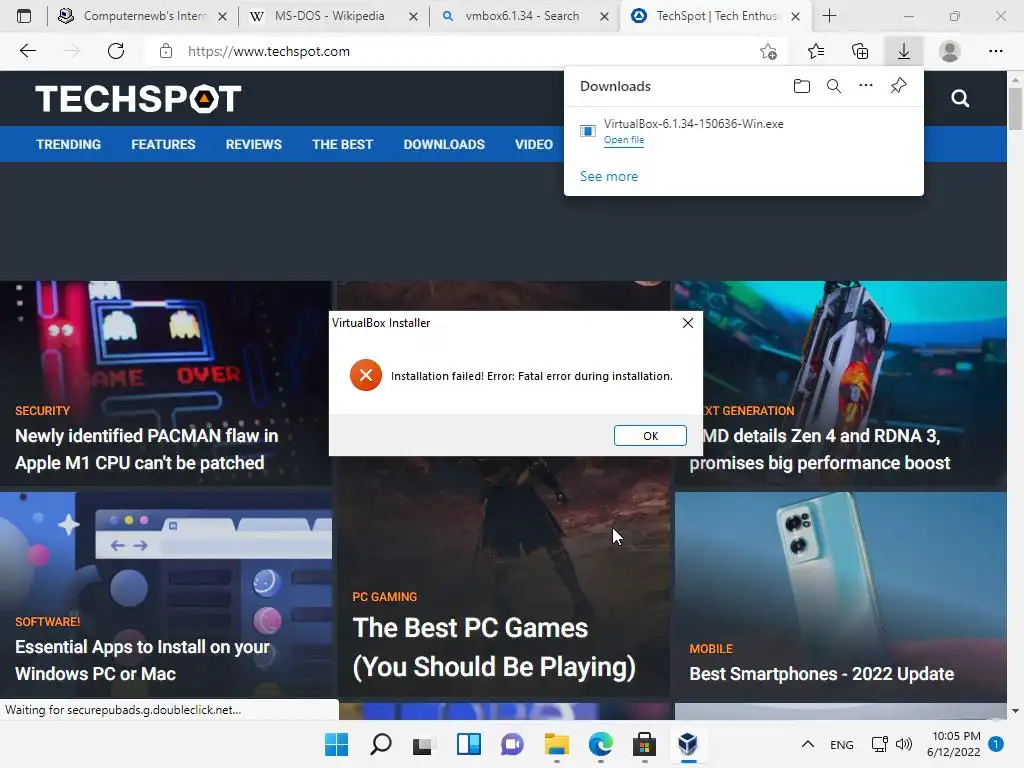Open VIDEO in TechSpot nav
Viewport: 1024px width, 768px height.
[534, 144]
